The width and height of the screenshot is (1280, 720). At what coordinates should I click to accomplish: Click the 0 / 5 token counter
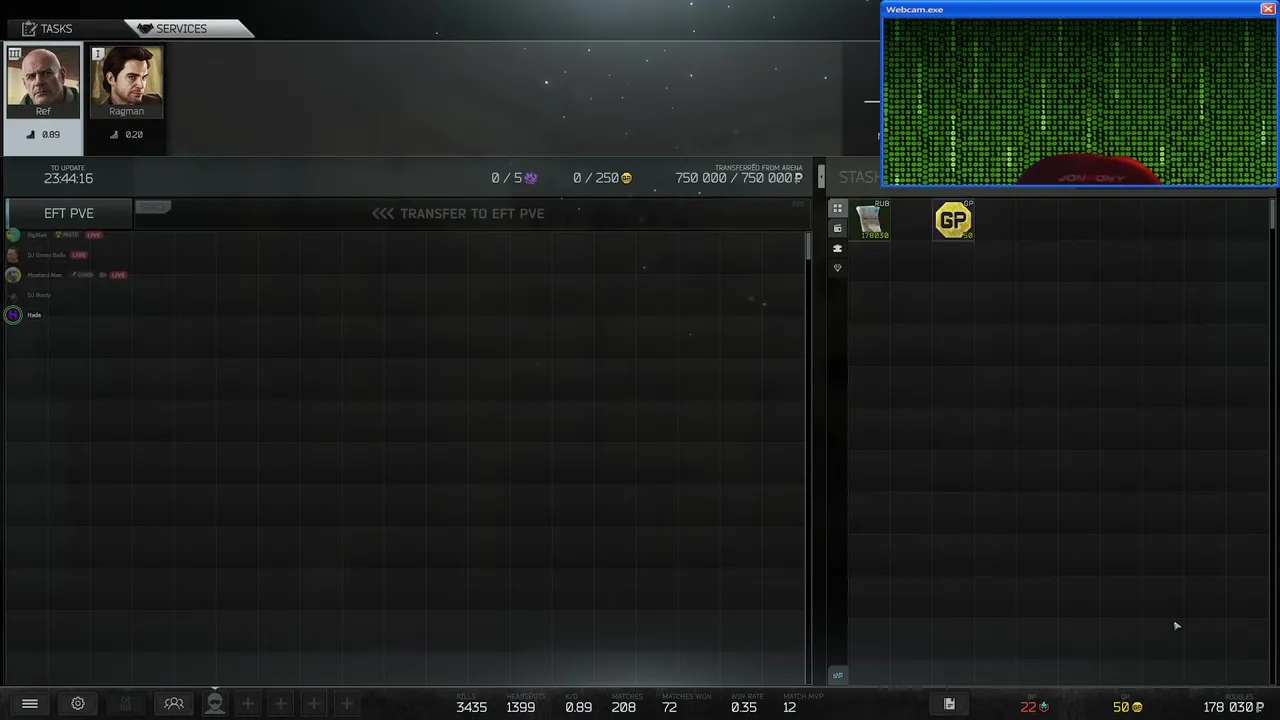pyautogui.click(x=514, y=178)
